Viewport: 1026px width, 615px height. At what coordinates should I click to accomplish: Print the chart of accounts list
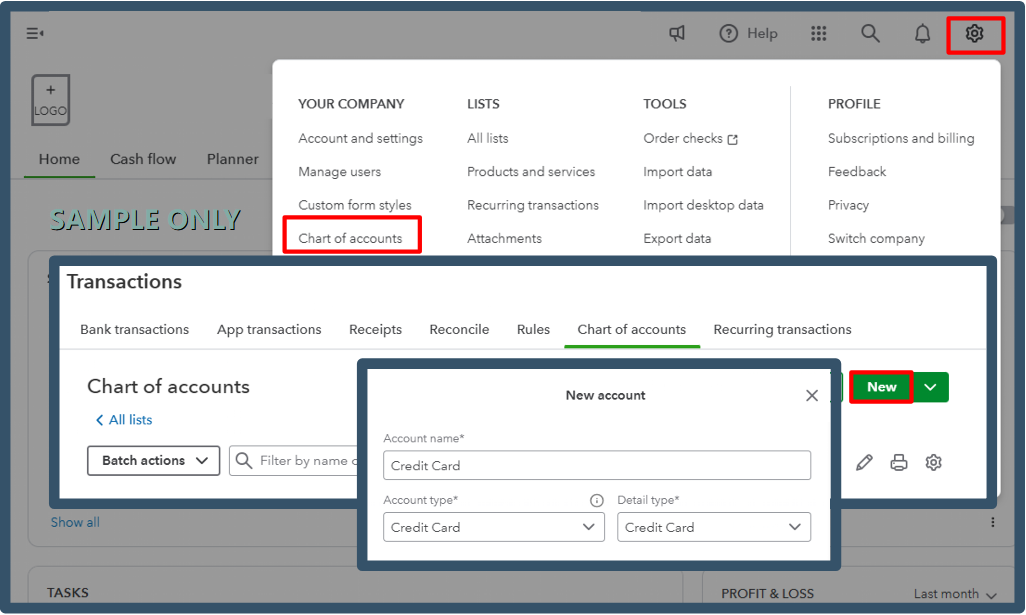click(899, 463)
